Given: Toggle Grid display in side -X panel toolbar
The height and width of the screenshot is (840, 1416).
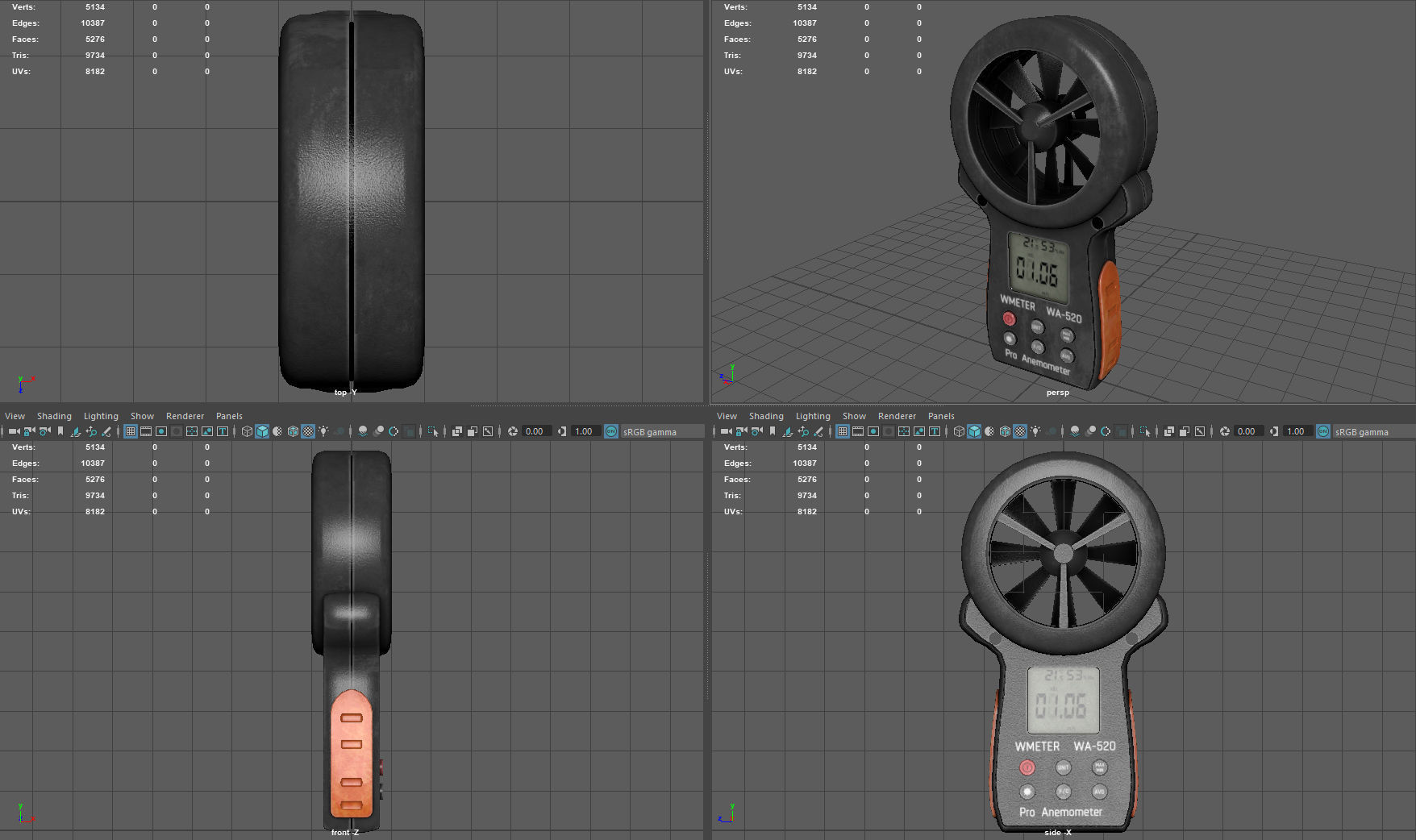Looking at the screenshot, I should click(x=843, y=431).
